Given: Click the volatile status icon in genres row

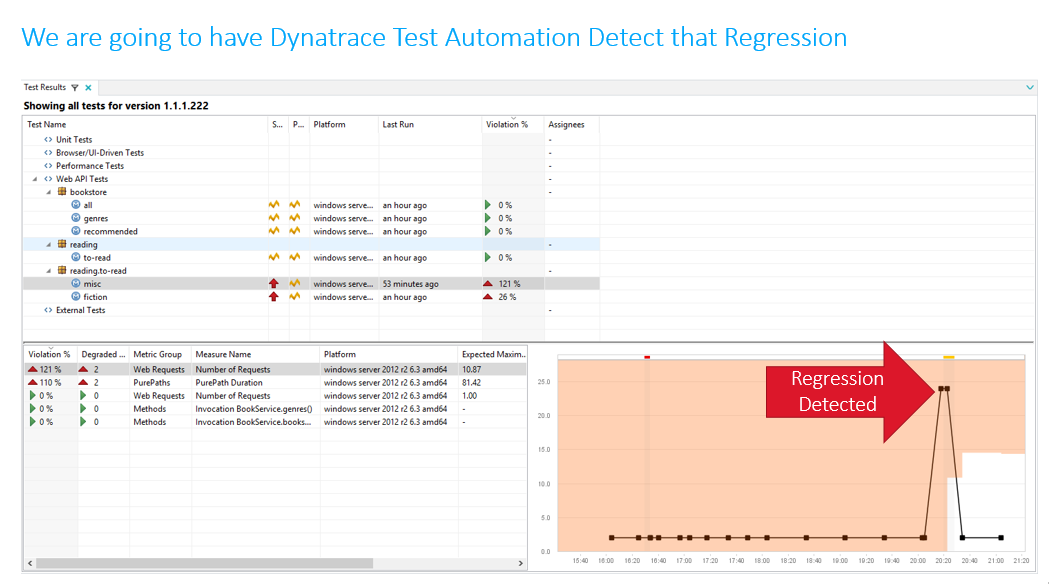Looking at the screenshot, I should click(274, 218).
